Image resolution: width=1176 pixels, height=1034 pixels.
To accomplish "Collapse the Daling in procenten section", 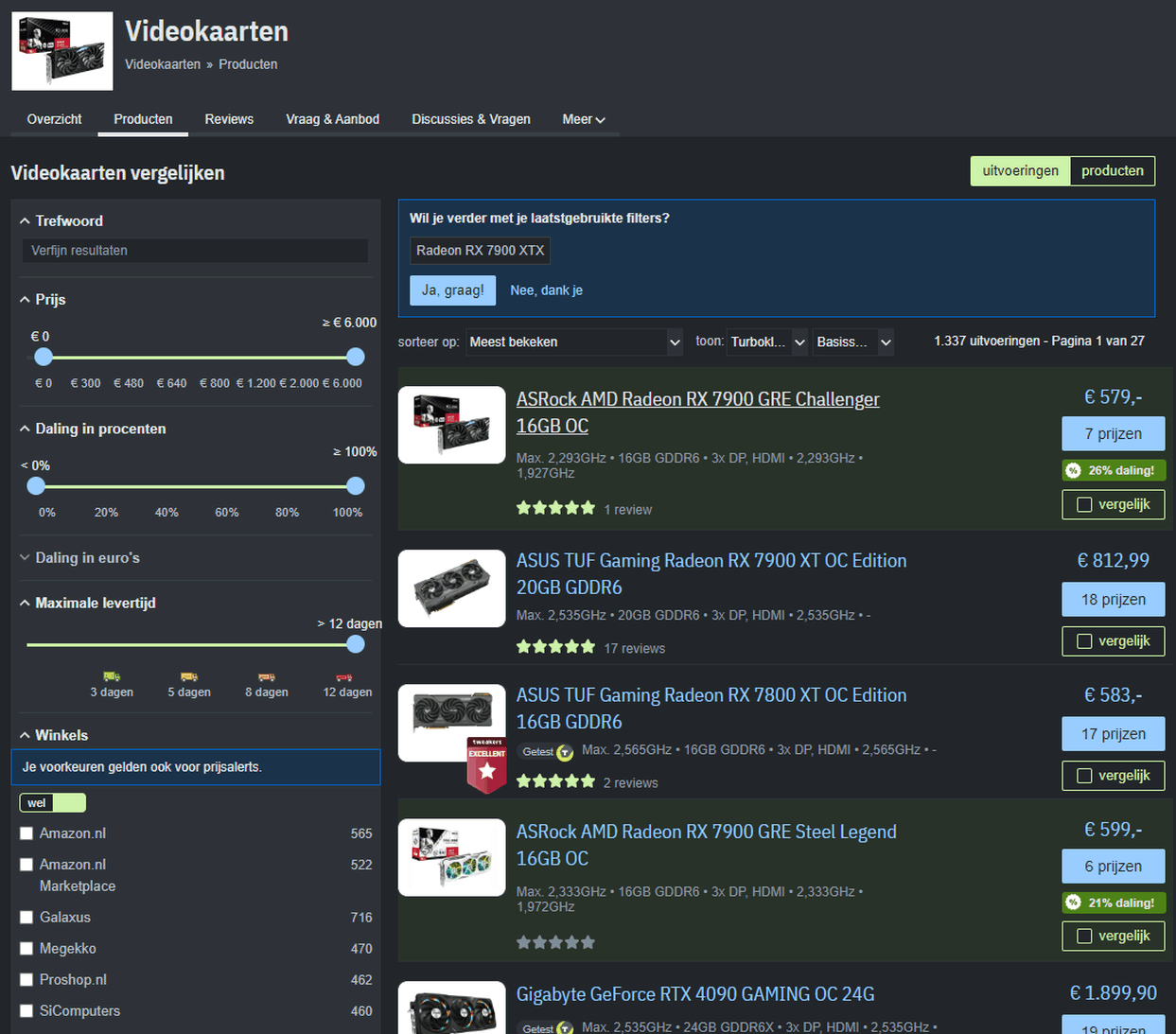I will 93,429.
